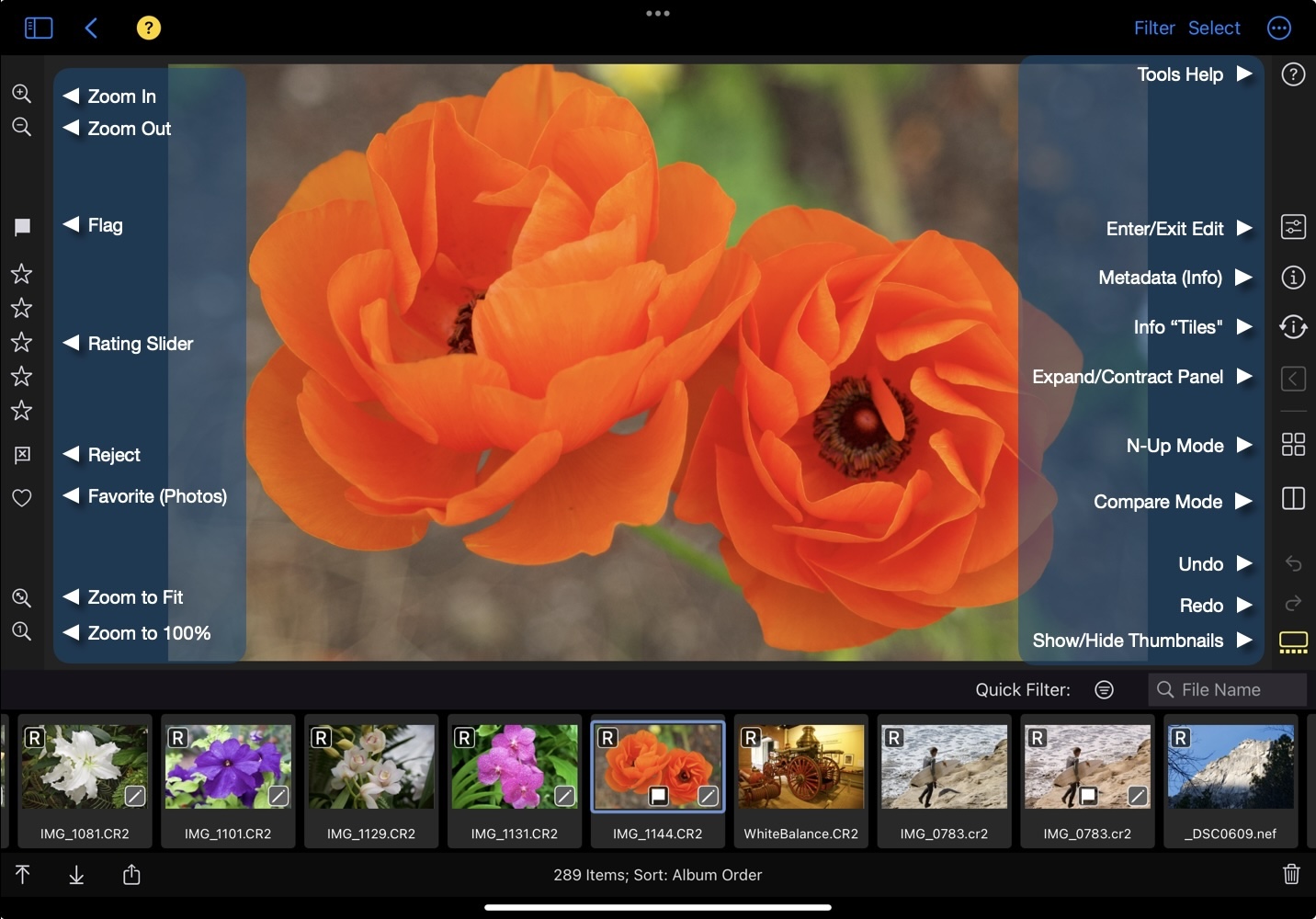This screenshot has height=919, width=1316.
Task: Open the Info Tiles icon
Action: coord(1293,326)
